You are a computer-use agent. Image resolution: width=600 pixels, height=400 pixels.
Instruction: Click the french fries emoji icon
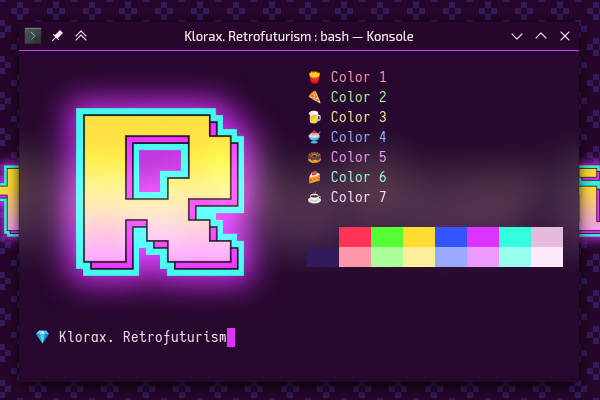(x=315, y=77)
